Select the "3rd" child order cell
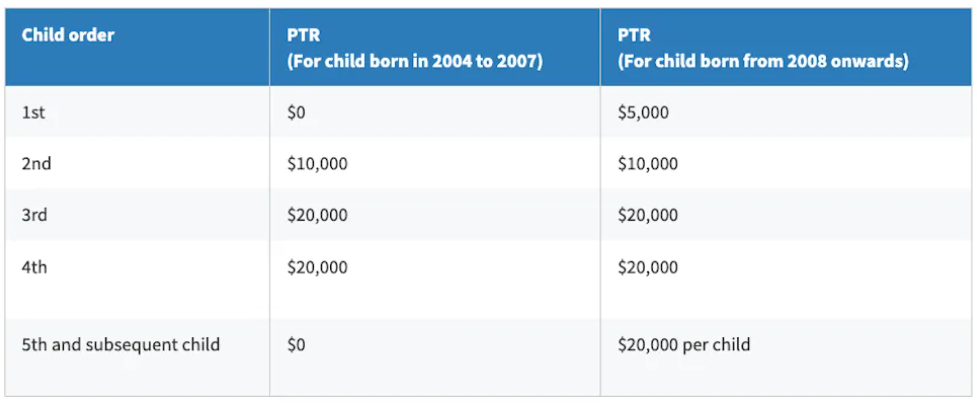 35,215
